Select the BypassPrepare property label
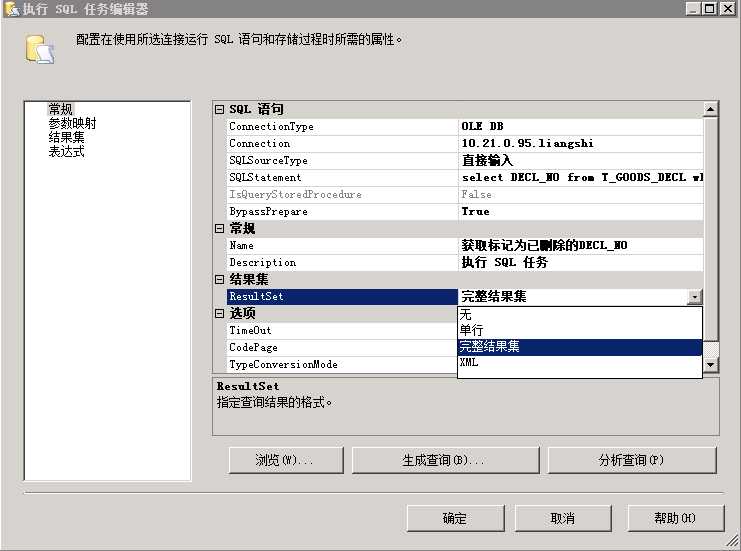741x551 pixels. (x=342, y=212)
